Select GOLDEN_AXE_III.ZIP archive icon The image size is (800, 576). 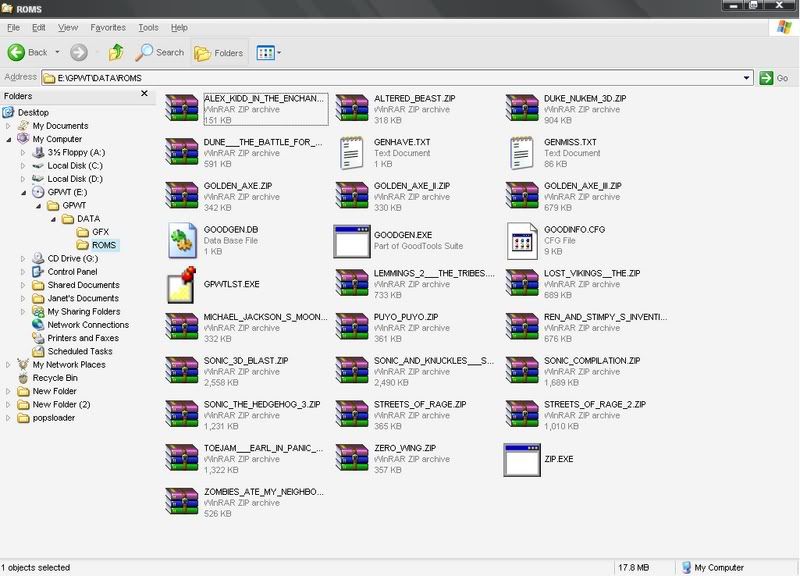[x=522, y=195]
